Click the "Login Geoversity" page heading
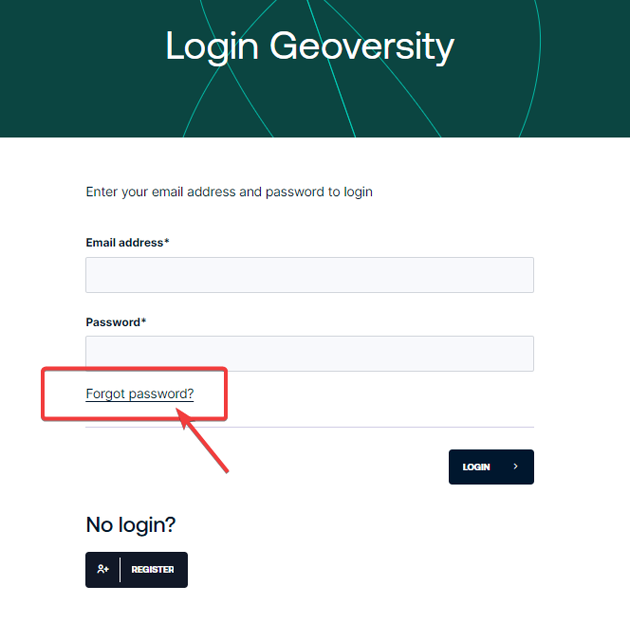Screen dimensions: 630x623 (309, 46)
